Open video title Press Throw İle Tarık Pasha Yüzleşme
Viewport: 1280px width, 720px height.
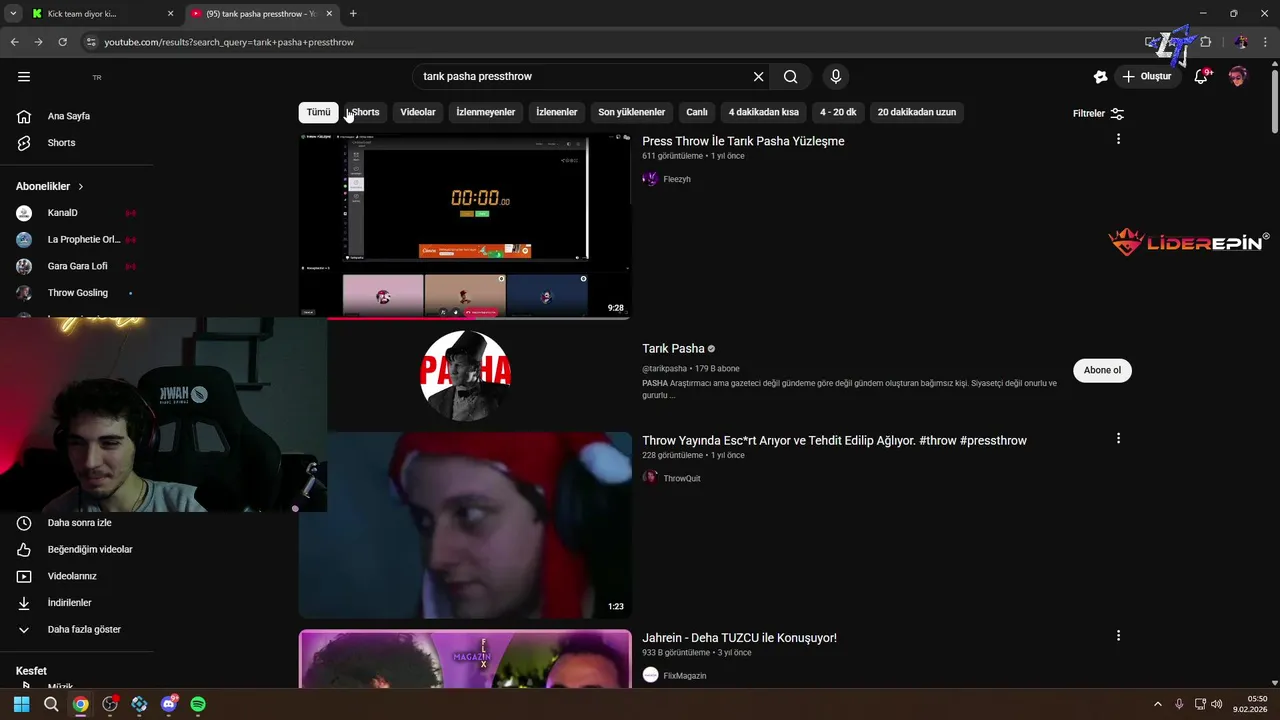(743, 141)
